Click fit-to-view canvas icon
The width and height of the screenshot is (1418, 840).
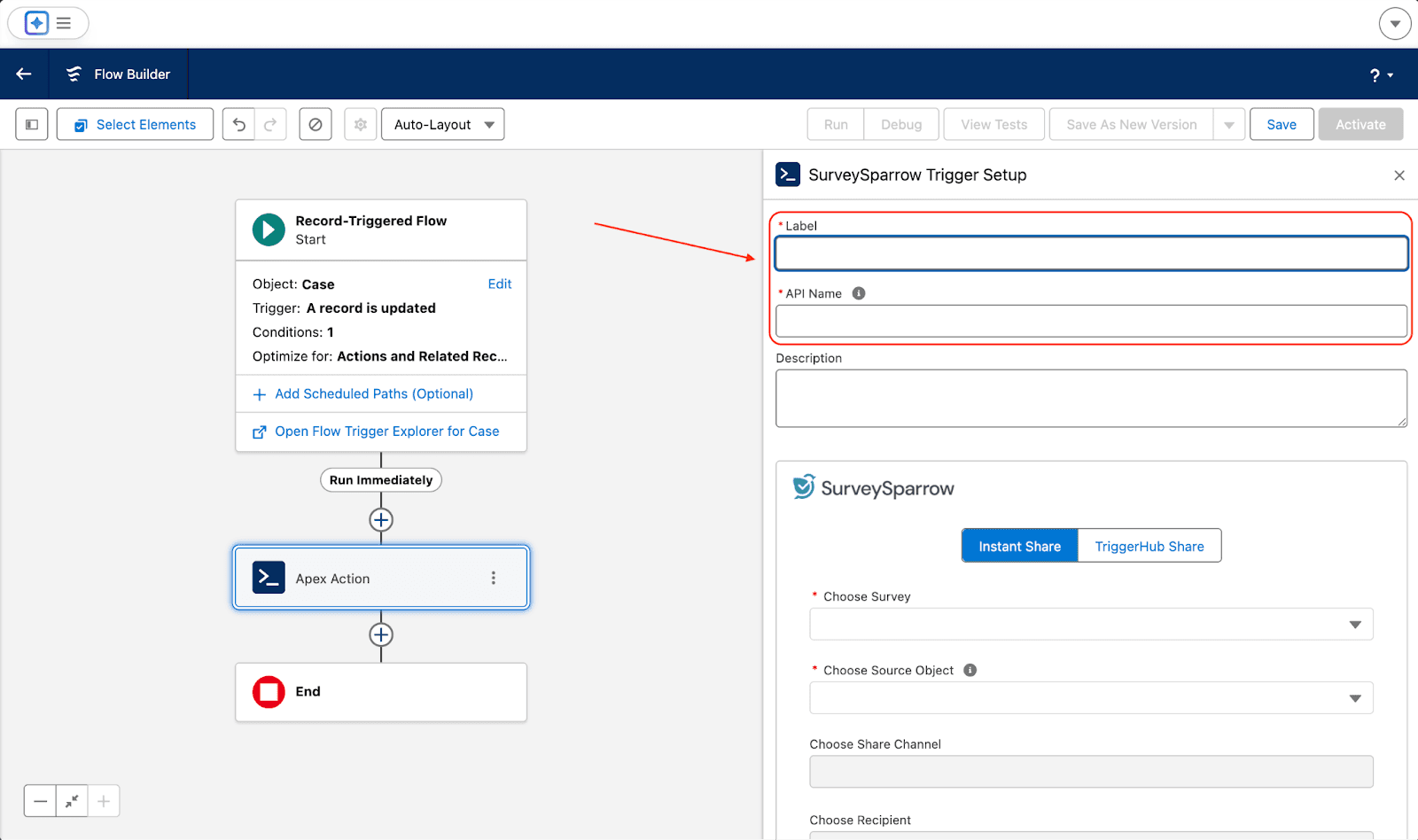pos(72,801)
